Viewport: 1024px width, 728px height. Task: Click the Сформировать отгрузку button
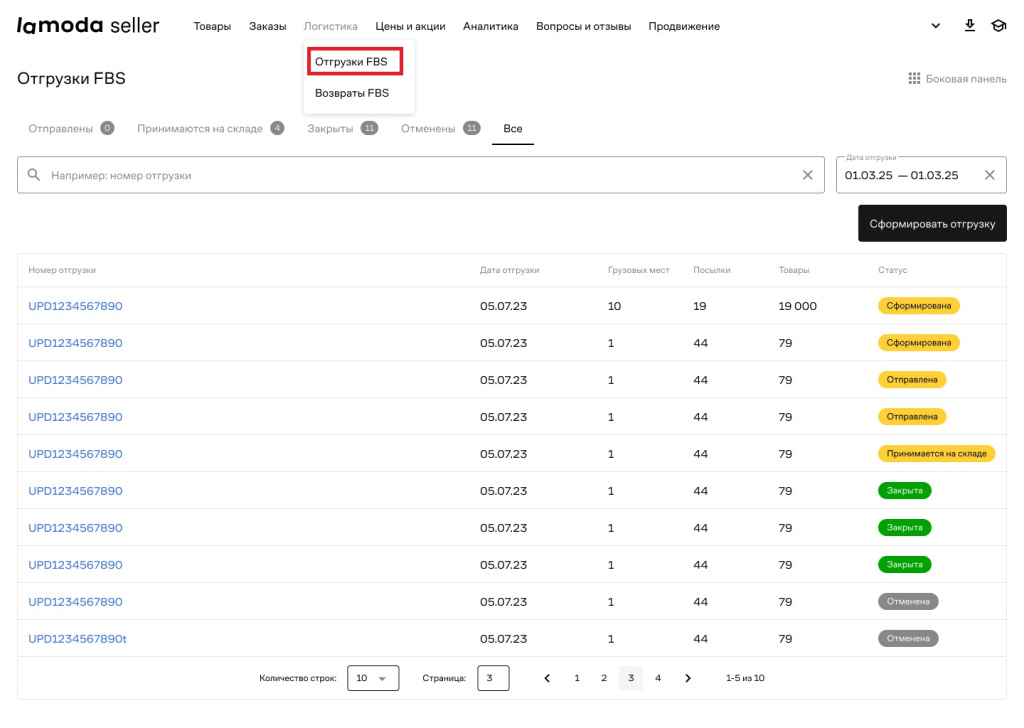(932, 224)
